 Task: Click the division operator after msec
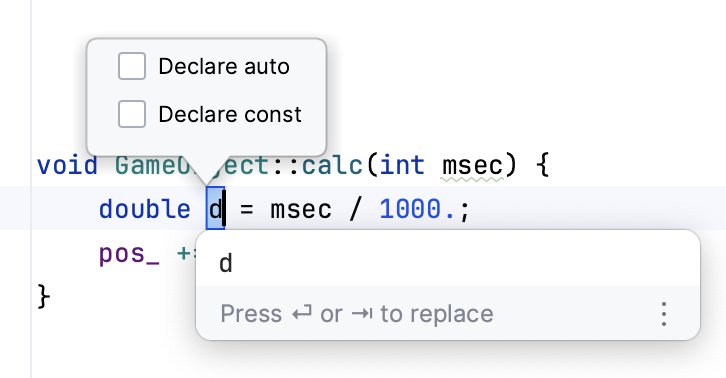click(x=355, y=209)
